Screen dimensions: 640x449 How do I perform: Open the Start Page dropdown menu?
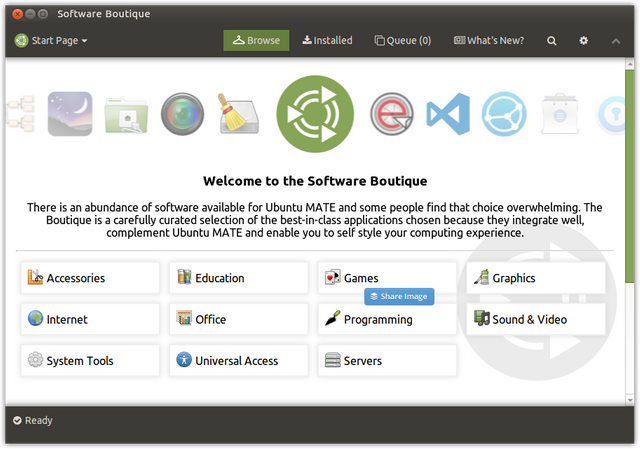pos(51,40)
